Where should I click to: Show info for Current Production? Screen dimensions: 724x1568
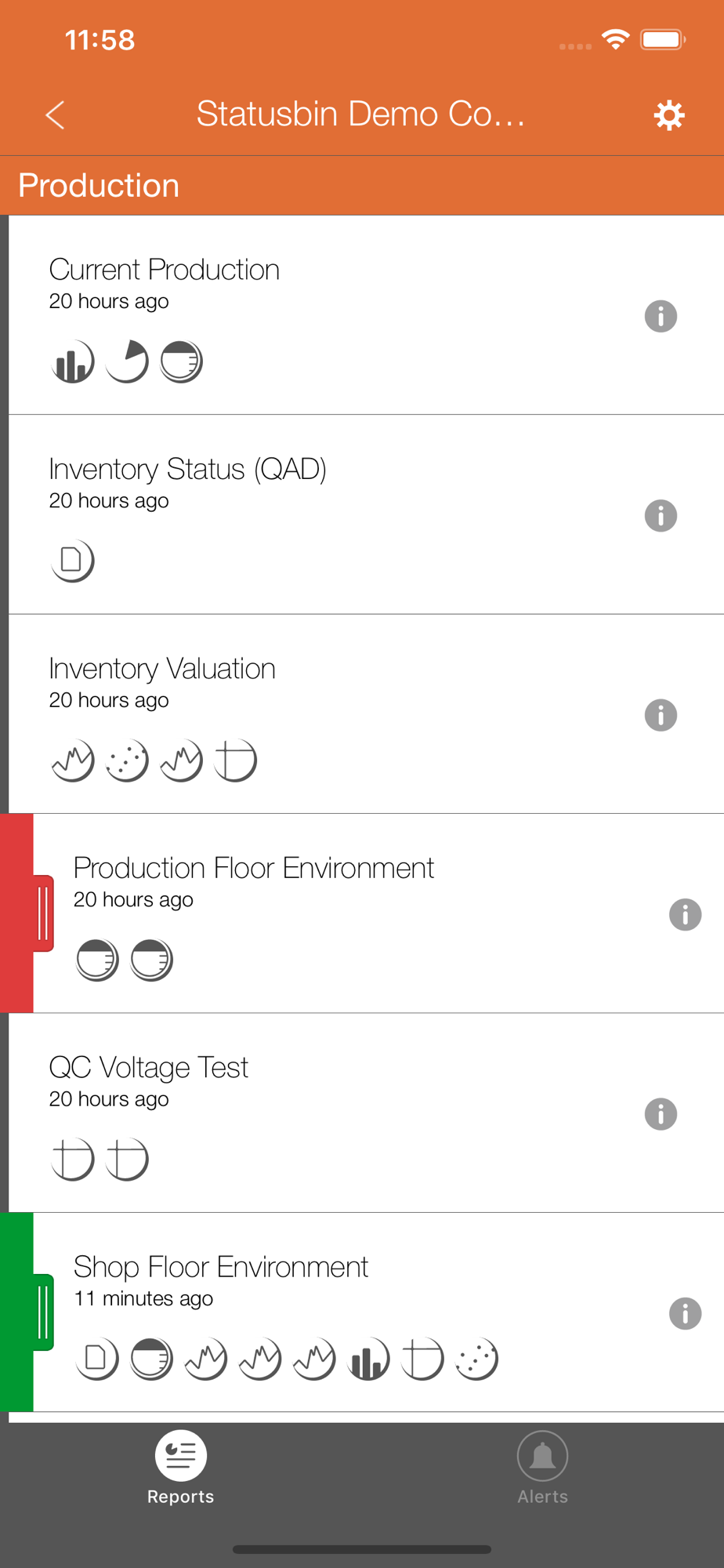pos(661,316)
